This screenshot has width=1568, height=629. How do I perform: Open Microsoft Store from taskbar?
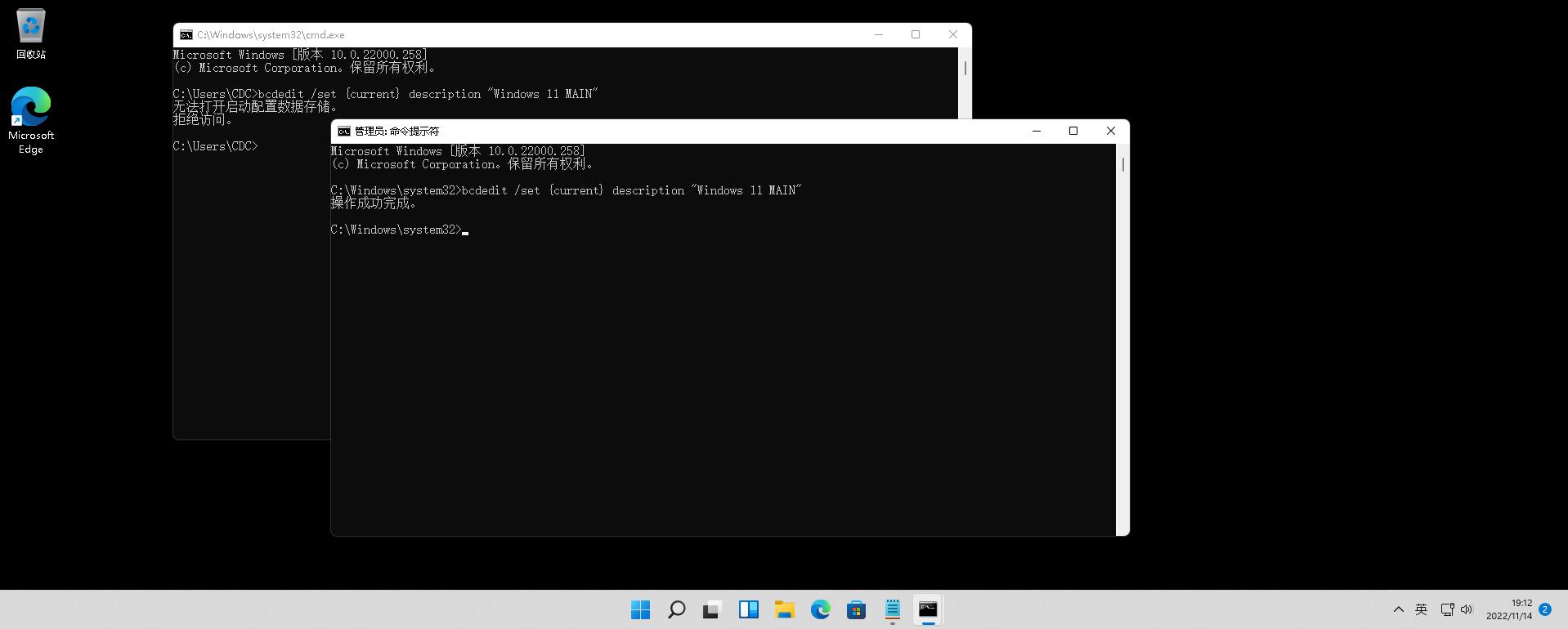pyautogui.click(x=856, y=609)
